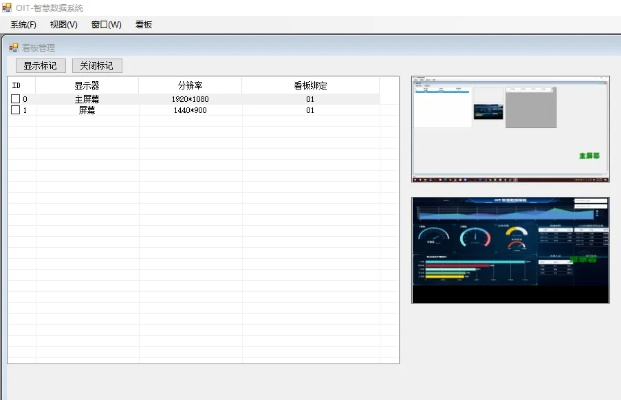The image size is (621, 400).
Task: Click the 看板管理 panel icon
Action: [x=14, y=47]
